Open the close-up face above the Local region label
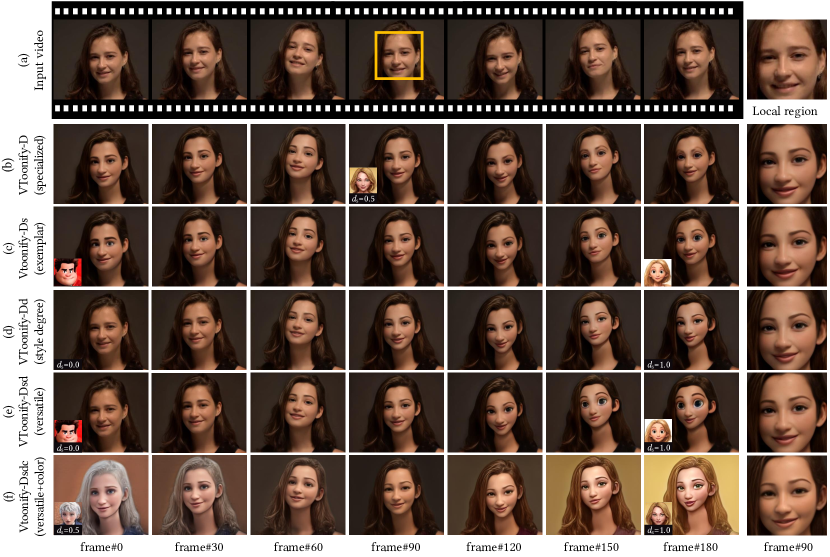The image size is (830, 557). click(x=787, y=59)
